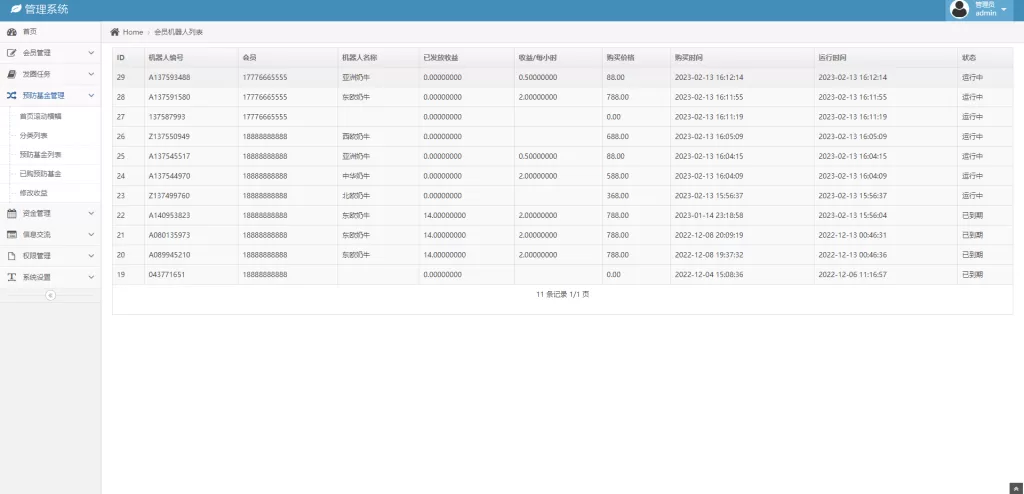
Task: Click the card icon beside 信息交流
Action: (x=11, y=234)
